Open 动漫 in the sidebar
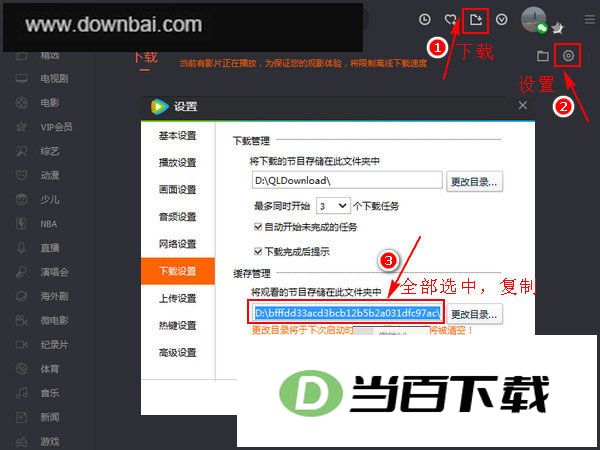The height and width of the screenshot is (450, 600). (x=50, y=176)
